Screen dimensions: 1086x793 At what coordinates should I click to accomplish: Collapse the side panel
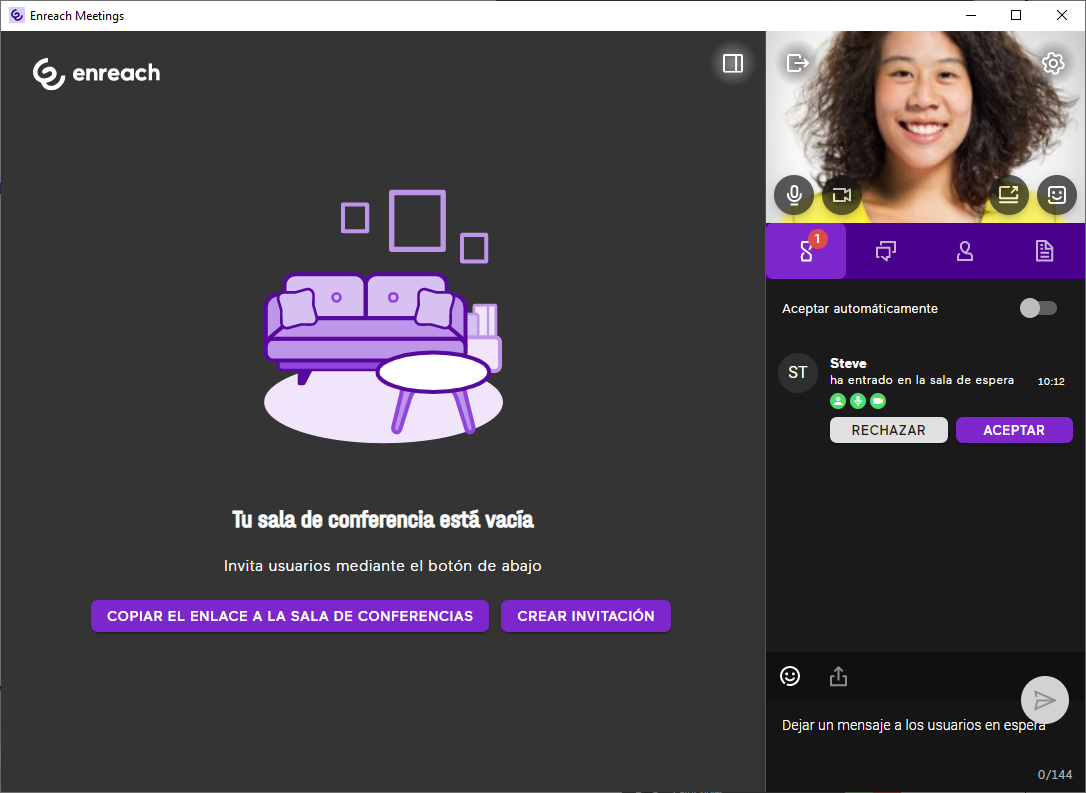(x=733, y=64)
